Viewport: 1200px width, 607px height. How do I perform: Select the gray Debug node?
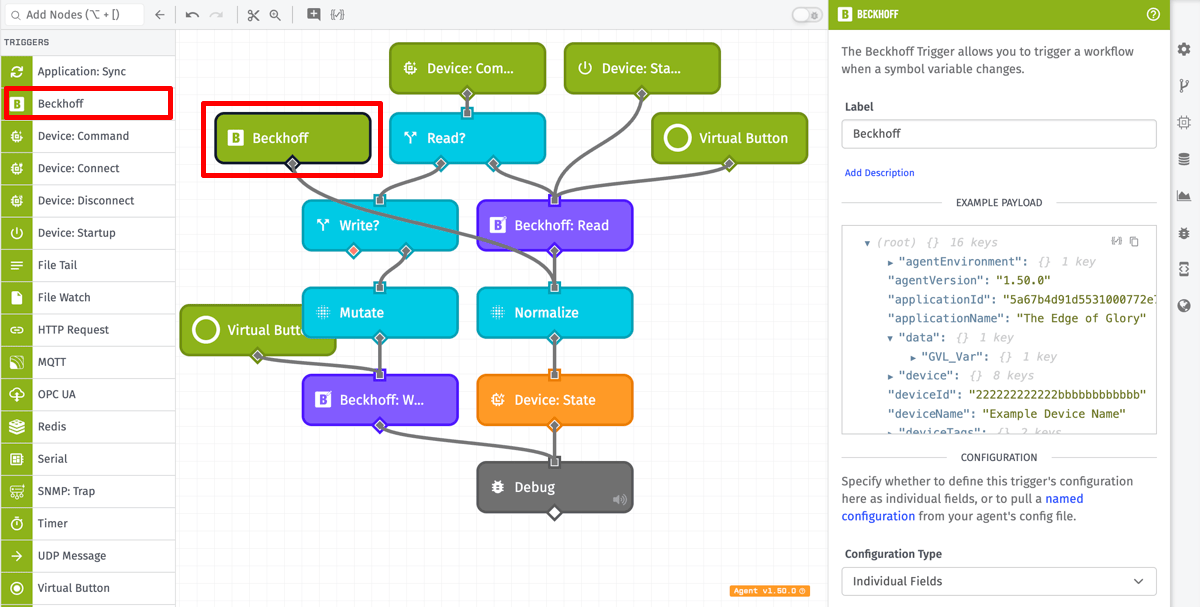555,487
